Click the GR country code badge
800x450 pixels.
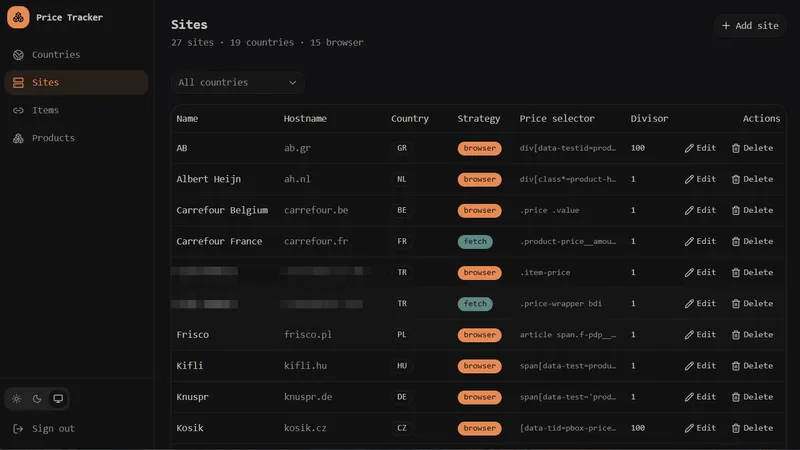[402, 148]
